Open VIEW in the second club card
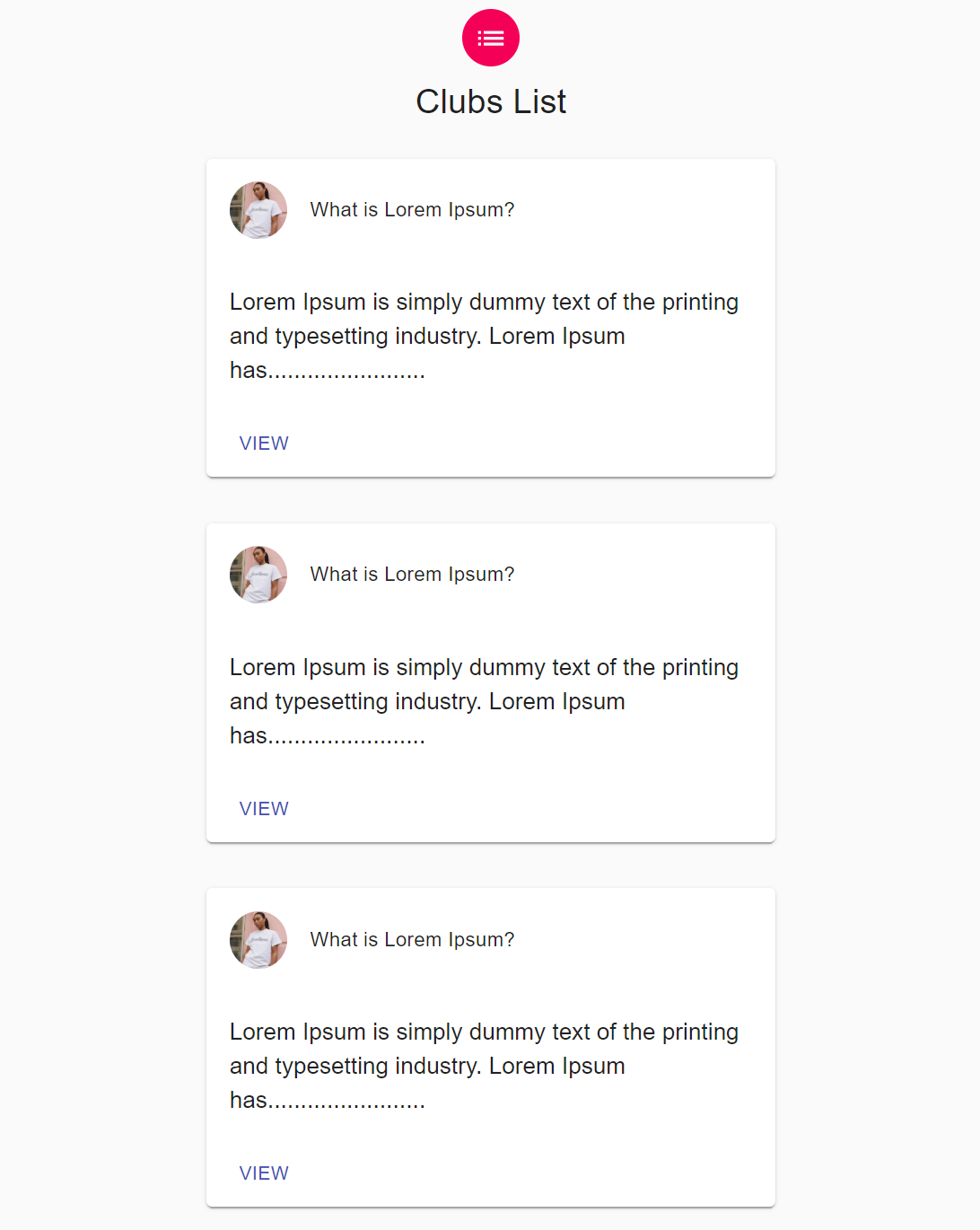The width and height of the screenshot is (980, 1230). coord(264,809)
